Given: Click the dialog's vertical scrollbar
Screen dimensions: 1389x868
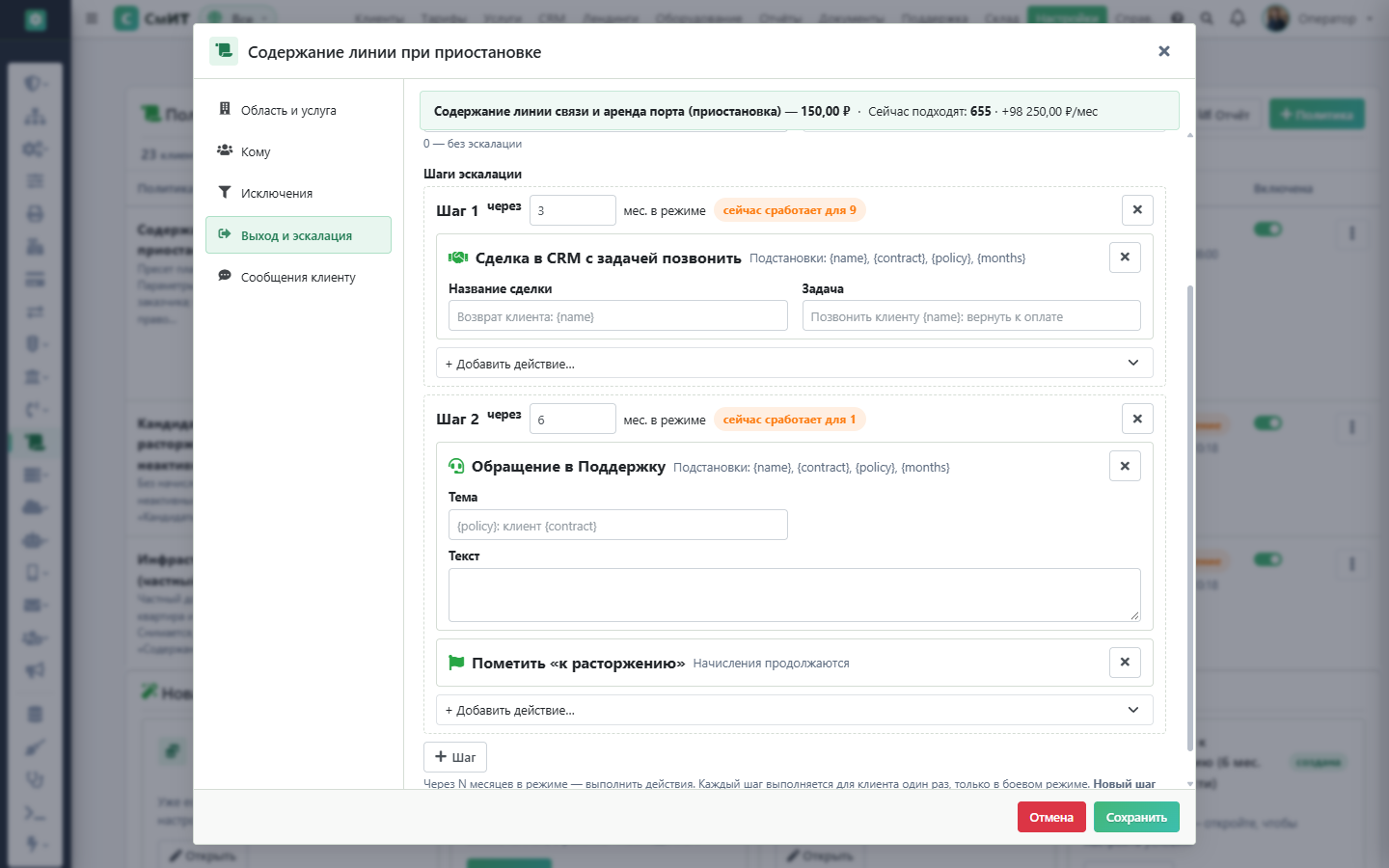Looking at the screenshot, I should tap(1190, 517).
